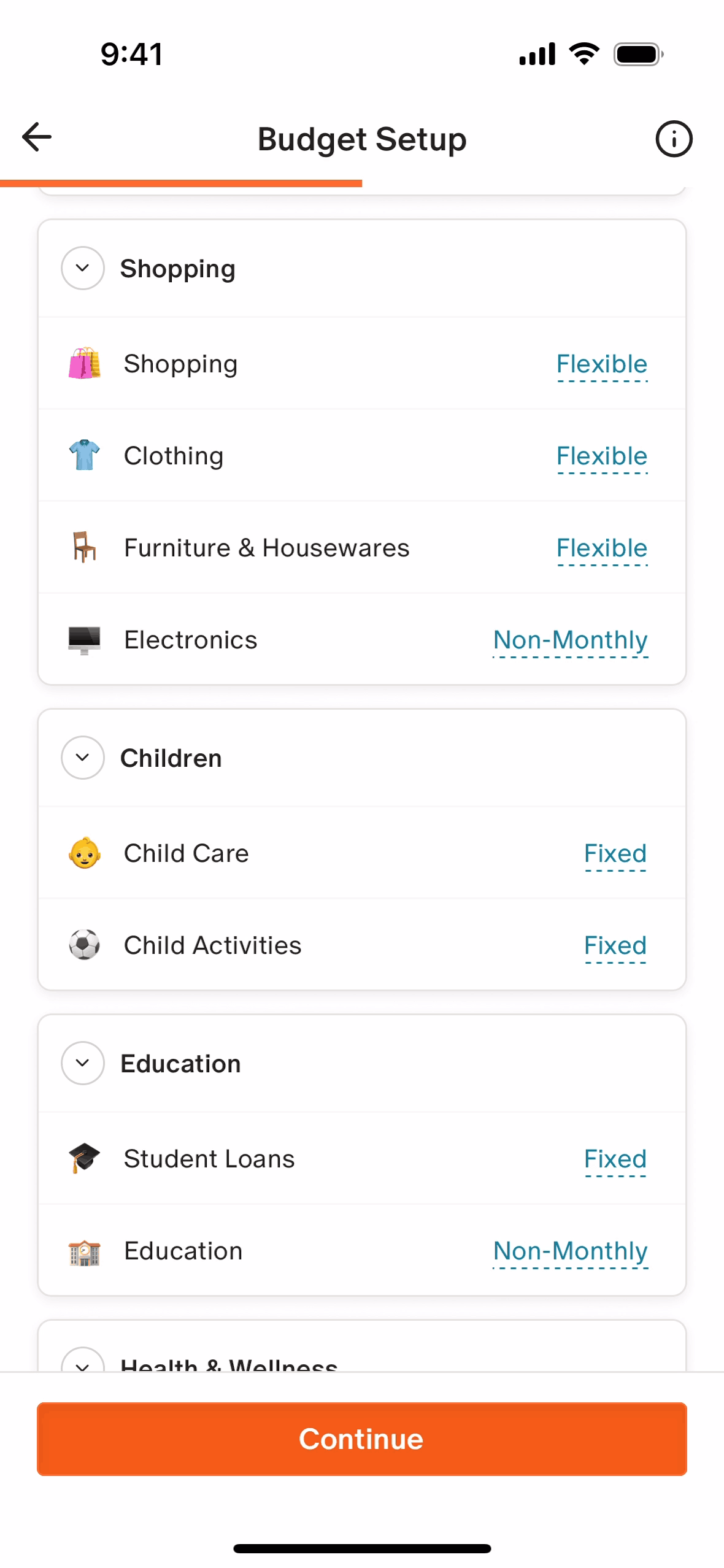This screenshot has height=1568, width=724.
Task: Change Student Loans Fixed type link
Action: (x=615, y=1159)
